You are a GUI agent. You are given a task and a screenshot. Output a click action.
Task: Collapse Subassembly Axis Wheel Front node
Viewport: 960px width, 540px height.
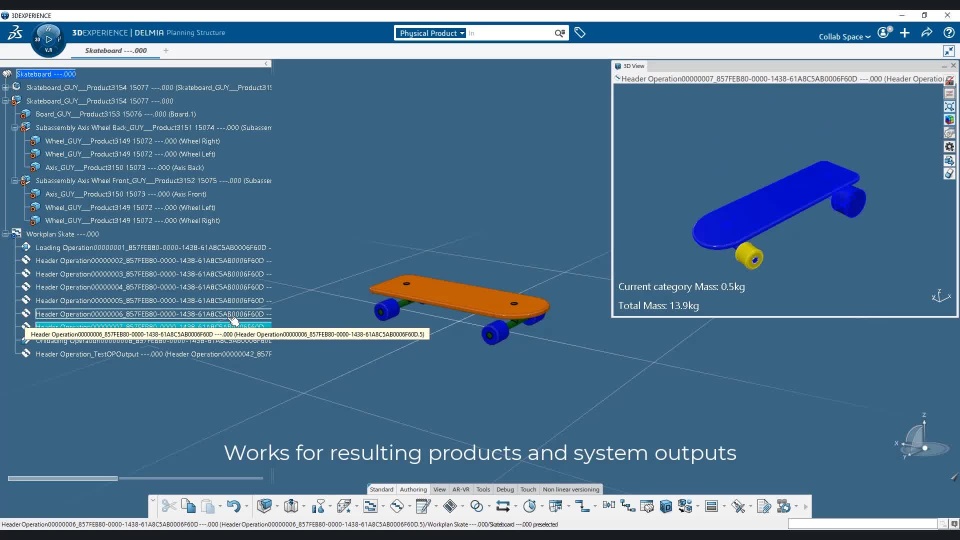click(x=15, y=181)
